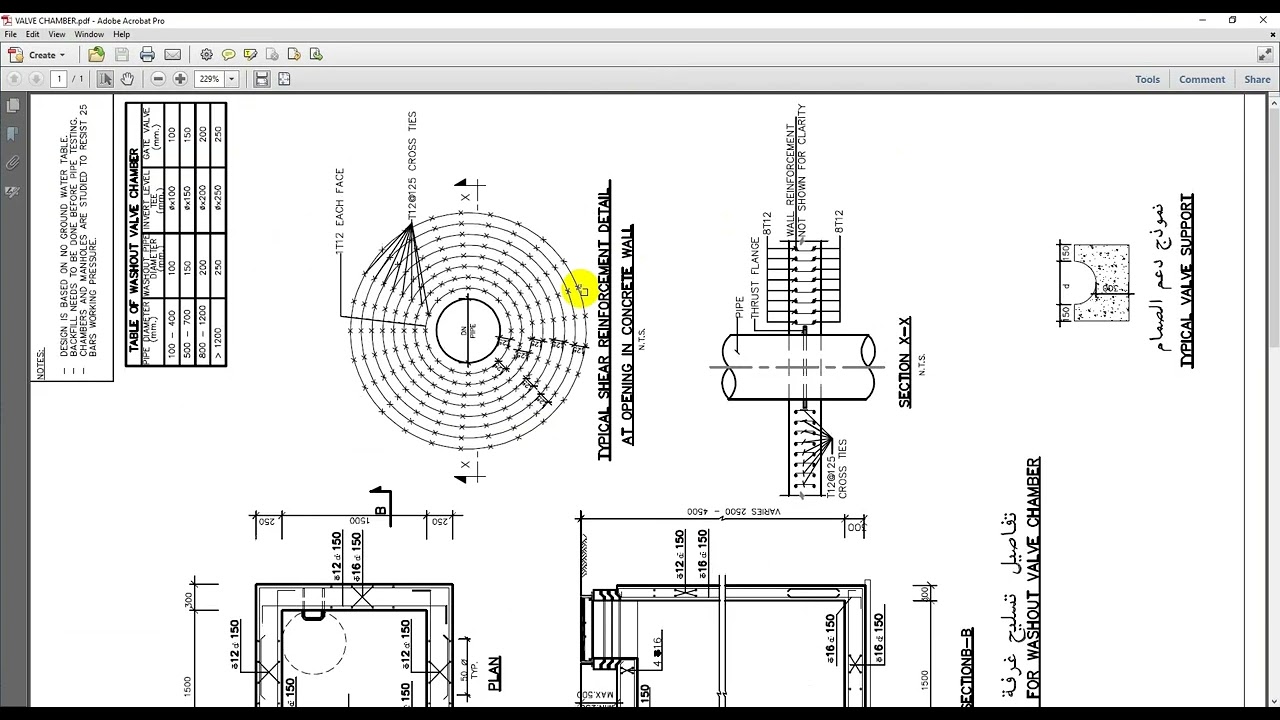Select the highlight text tool icon

point(250,55)
